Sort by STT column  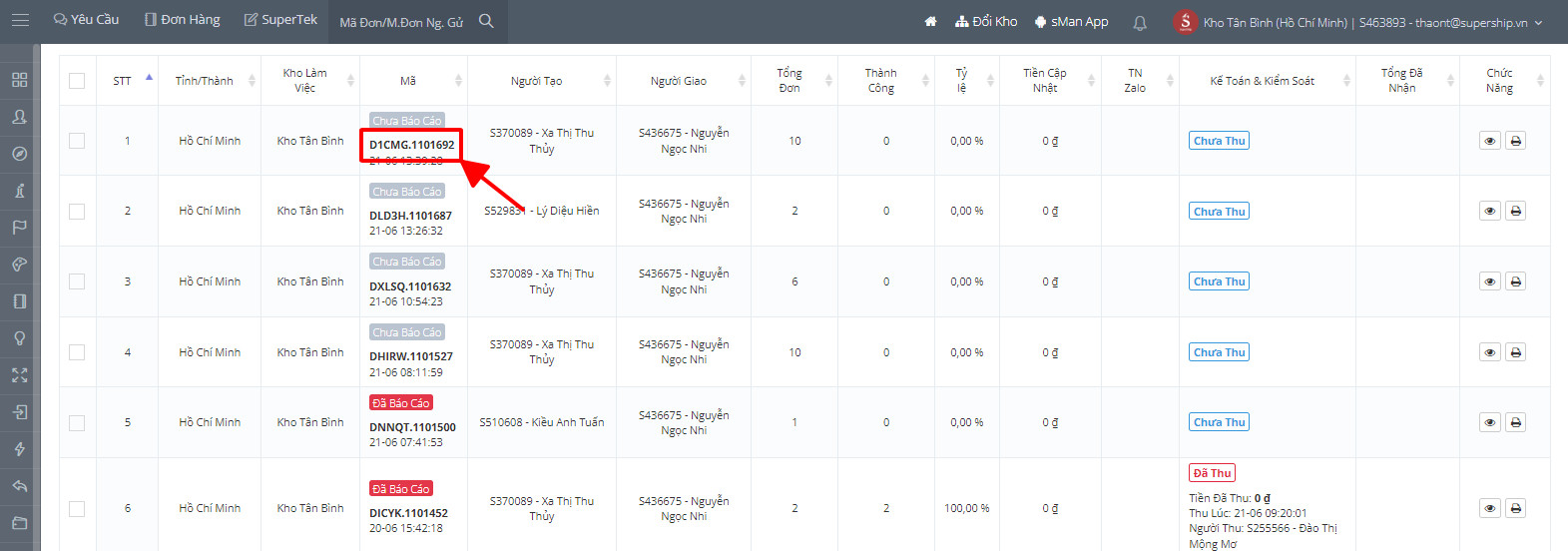[x=129, y=81]
